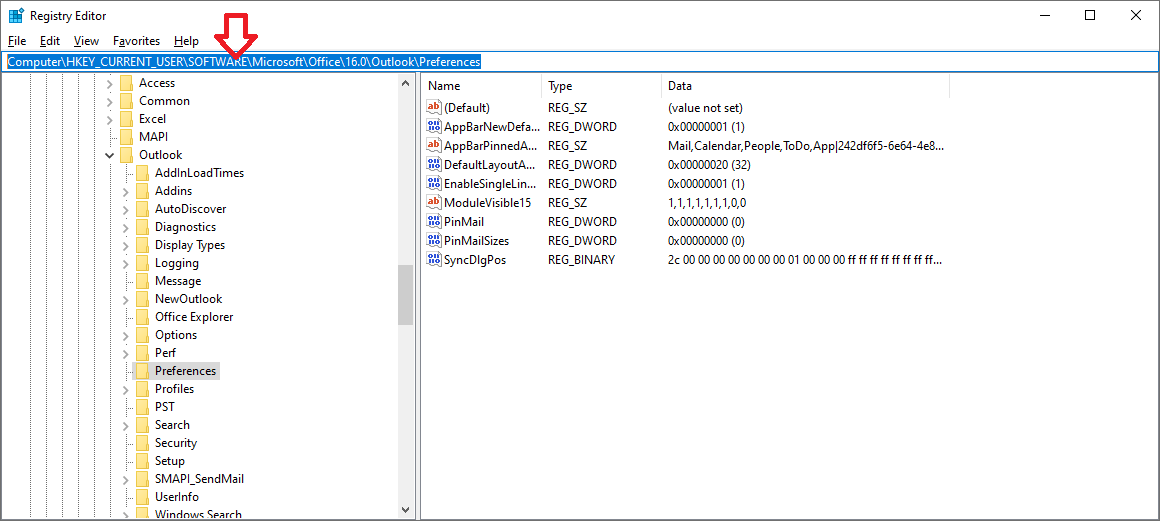Click the NewOutlook folder icon
This screenshot has height=521, width=1160.
pos(142,299)
